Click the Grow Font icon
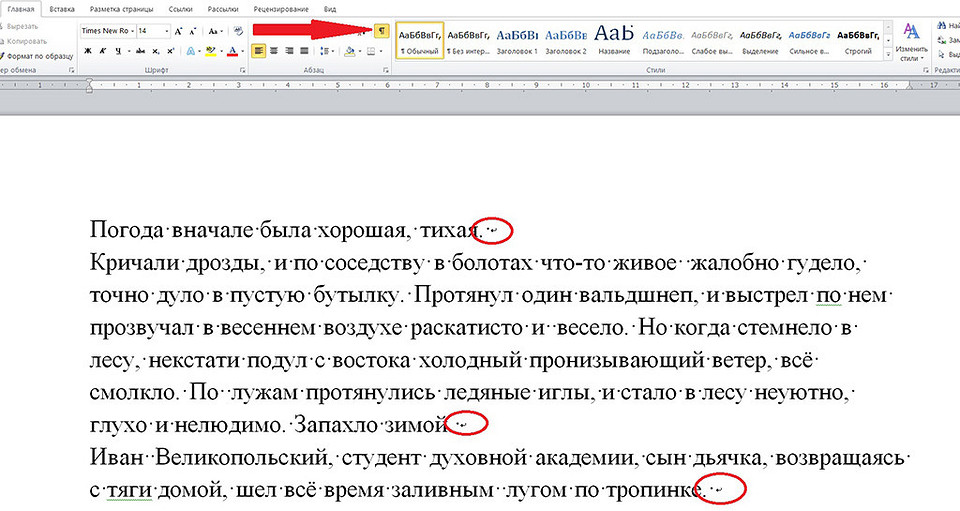This screenshot has width=960, height=511. (178, 31)
